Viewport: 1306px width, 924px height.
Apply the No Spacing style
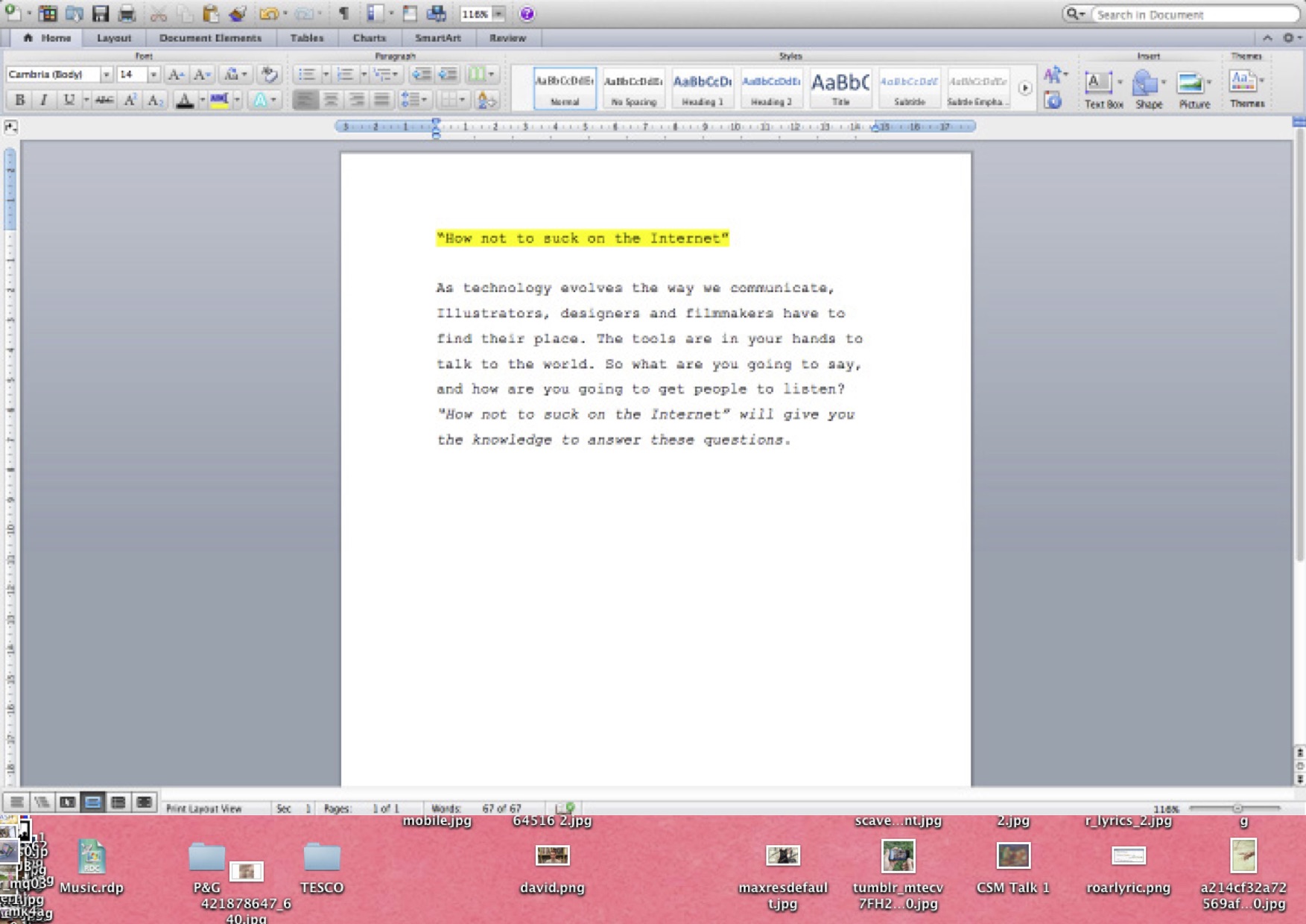(x=633, y=89)
